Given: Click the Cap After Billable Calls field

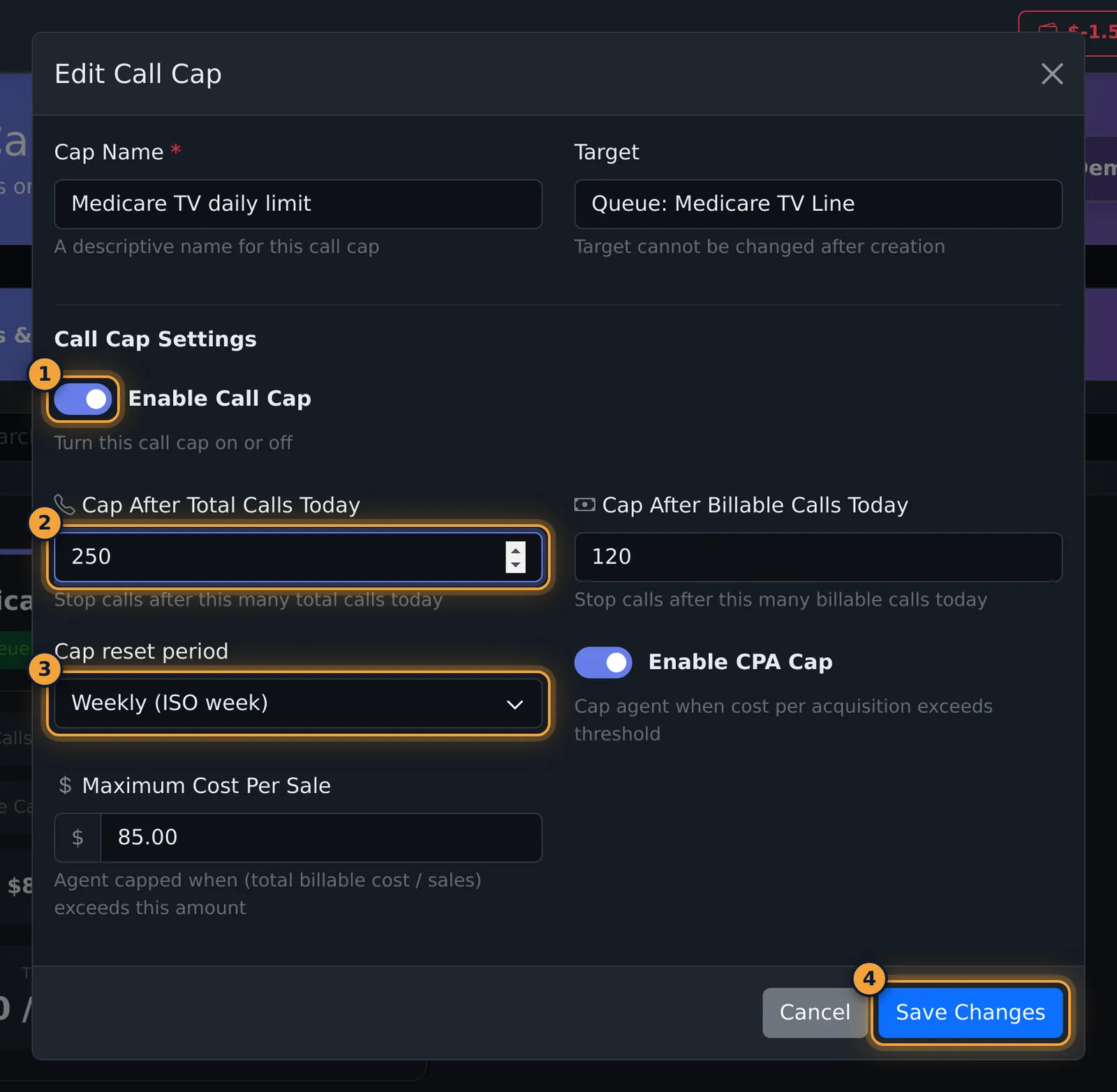Looking at the screenshot, I should coord(818,557).
